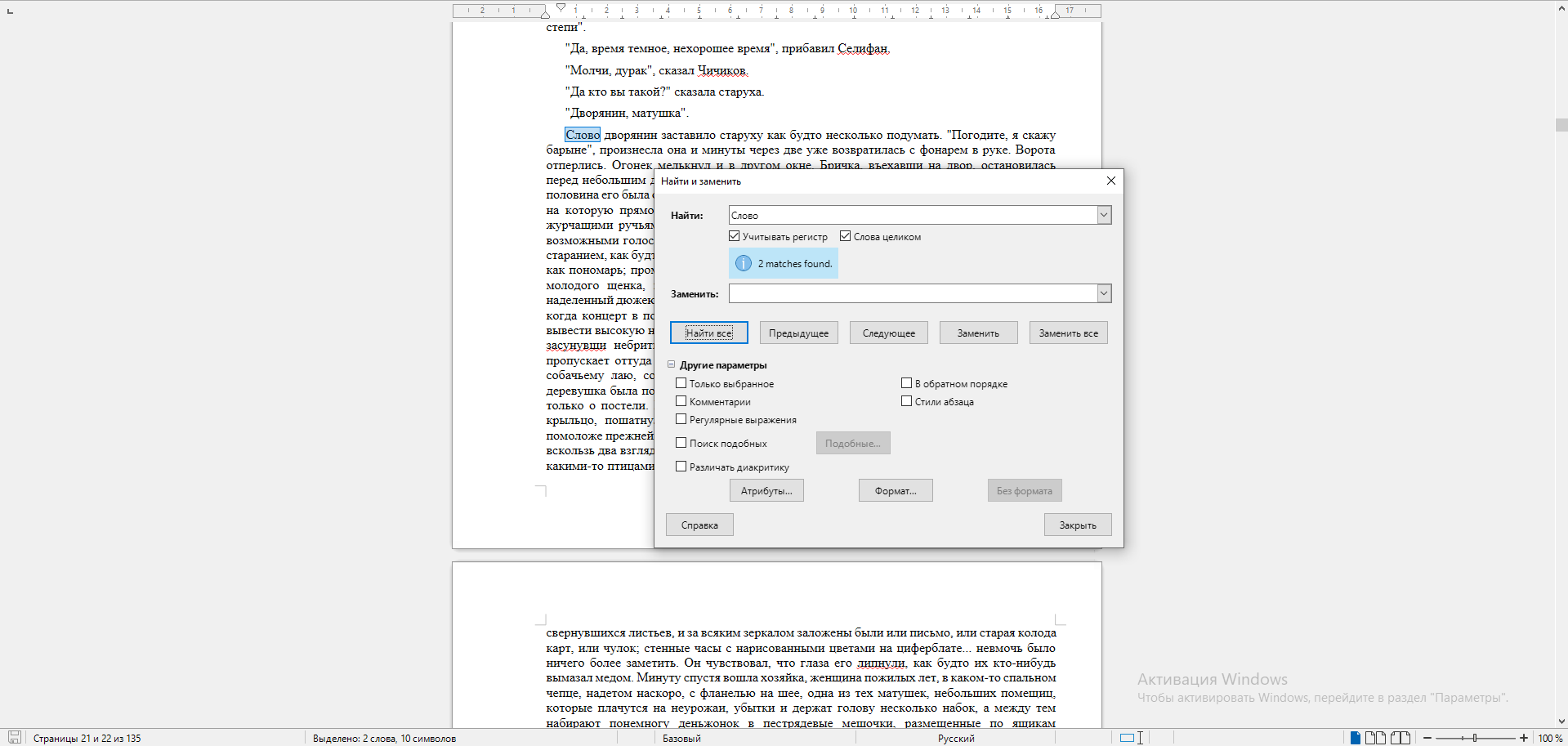Click the 'Русский' language in status bar
The image size is (1568, 746).
pyautogui.click(x=955, y=738)
